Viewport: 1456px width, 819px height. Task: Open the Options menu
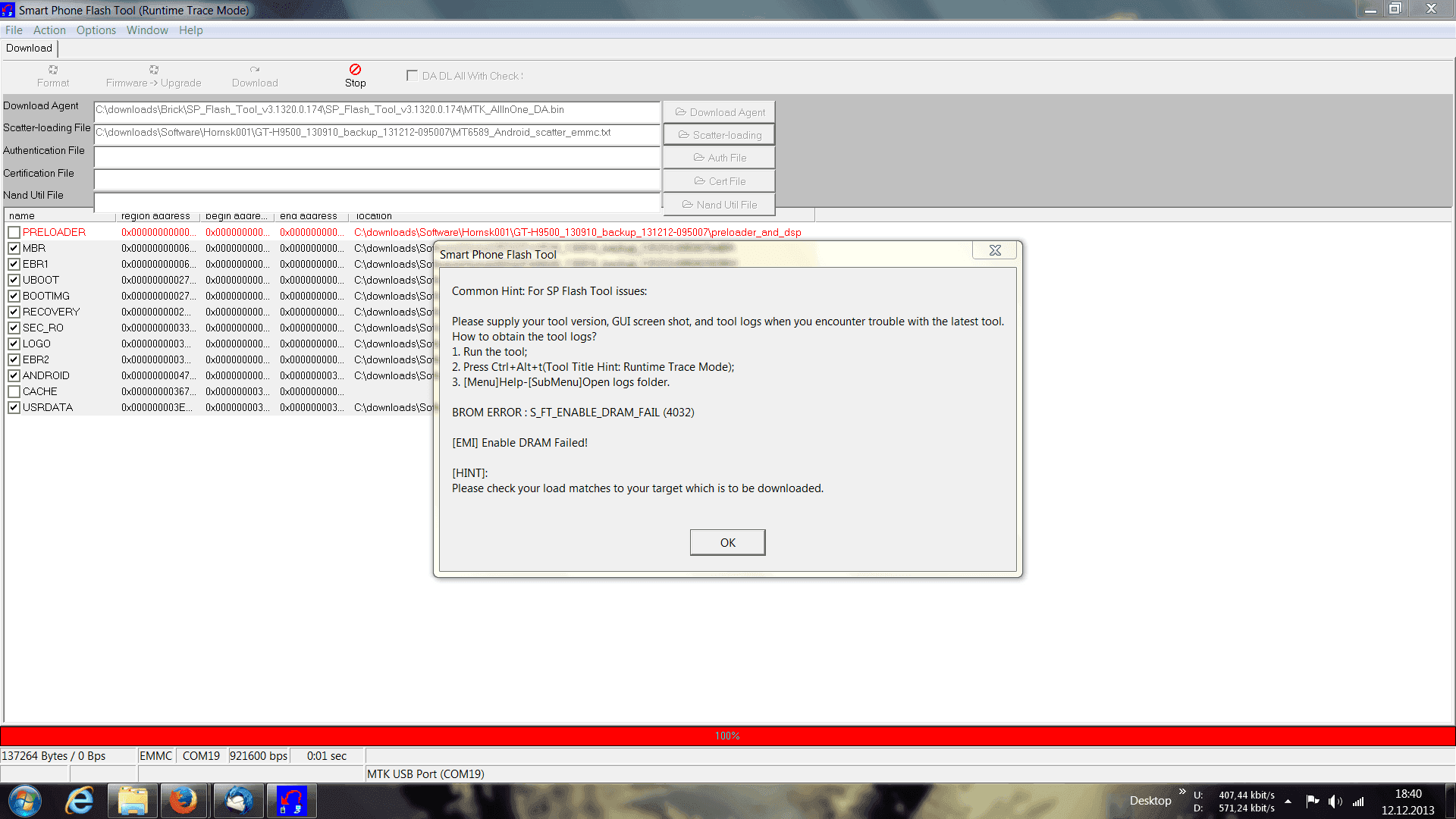(96, 30)
